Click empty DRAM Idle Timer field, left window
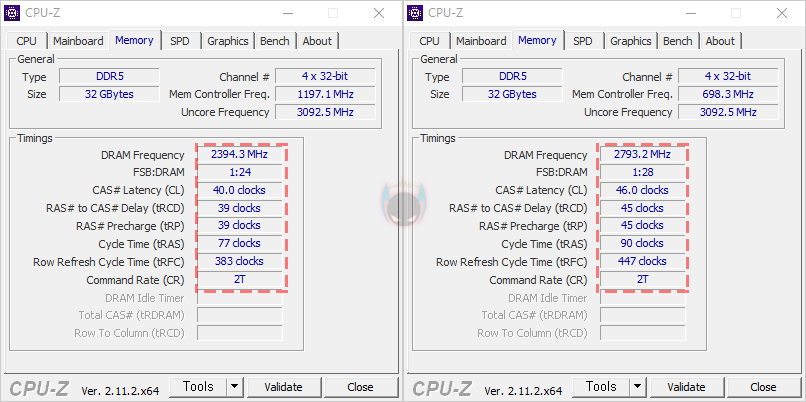The width and height of the screenshot is (806, 402). 240,298
